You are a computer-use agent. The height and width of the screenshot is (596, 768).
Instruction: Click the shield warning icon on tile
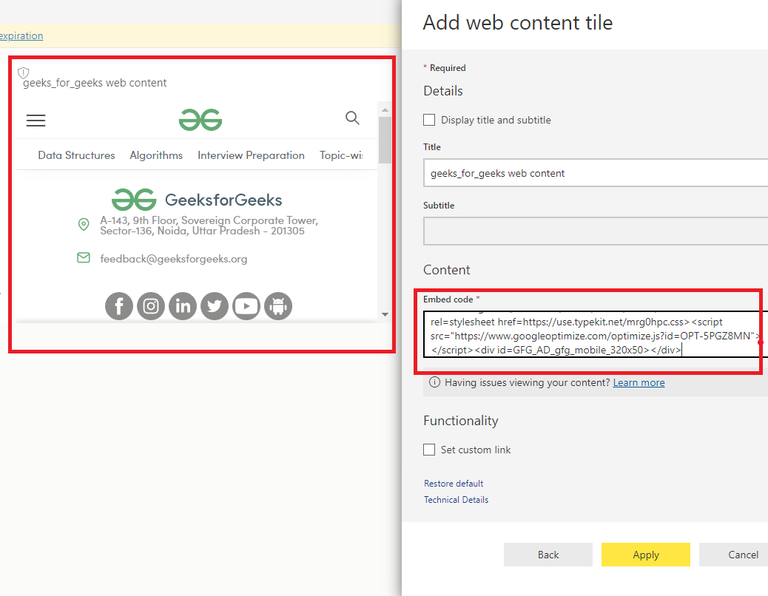click(23, 73)
